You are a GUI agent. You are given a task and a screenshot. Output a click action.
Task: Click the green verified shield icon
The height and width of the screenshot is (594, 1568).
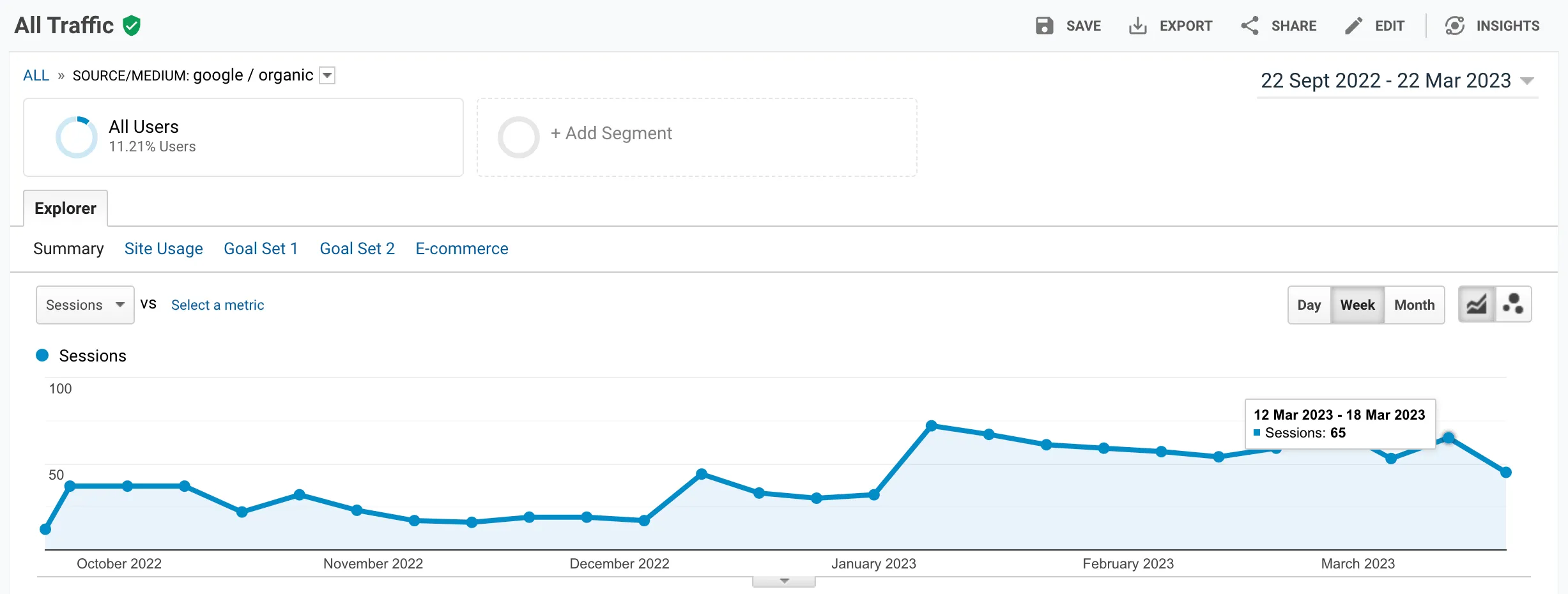pyautogui.click(x=132, y=26)
